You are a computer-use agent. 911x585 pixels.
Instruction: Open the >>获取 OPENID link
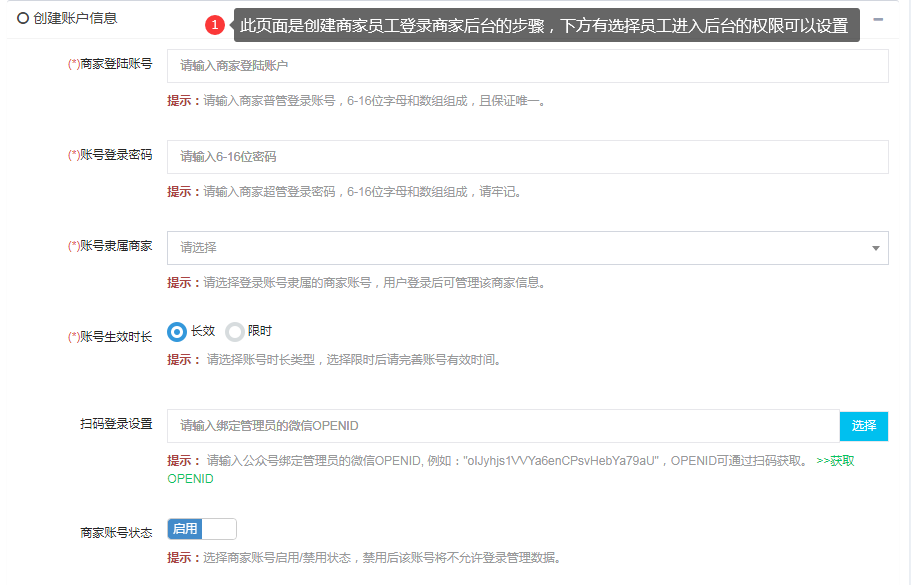(835, 461)
